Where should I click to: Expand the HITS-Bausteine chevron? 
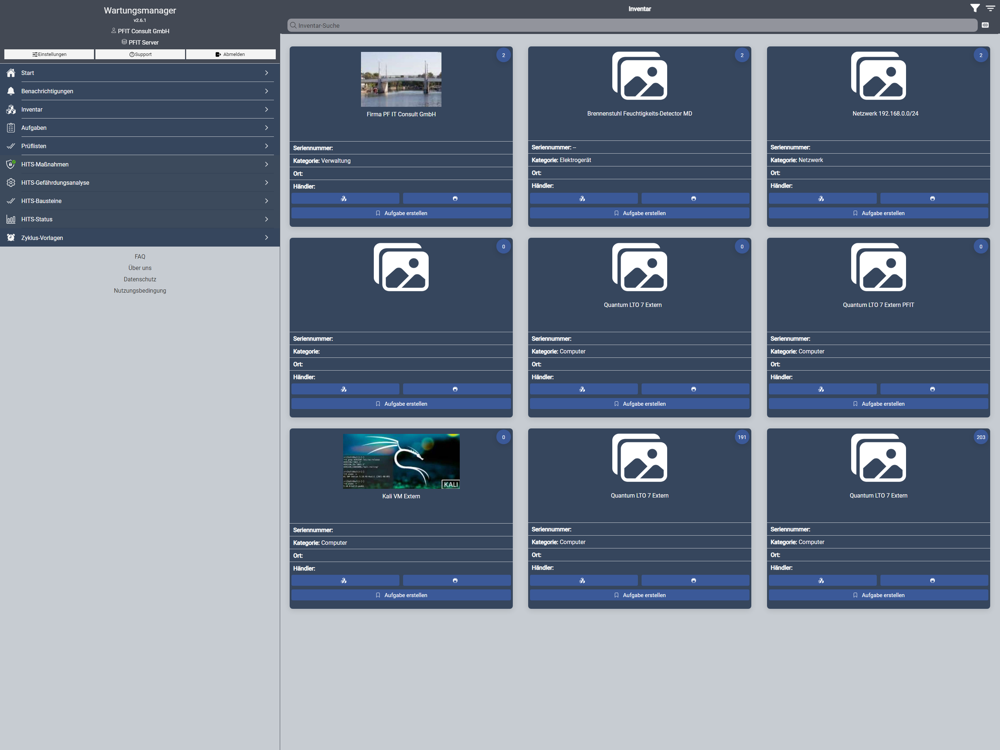[x=266, y=201]
